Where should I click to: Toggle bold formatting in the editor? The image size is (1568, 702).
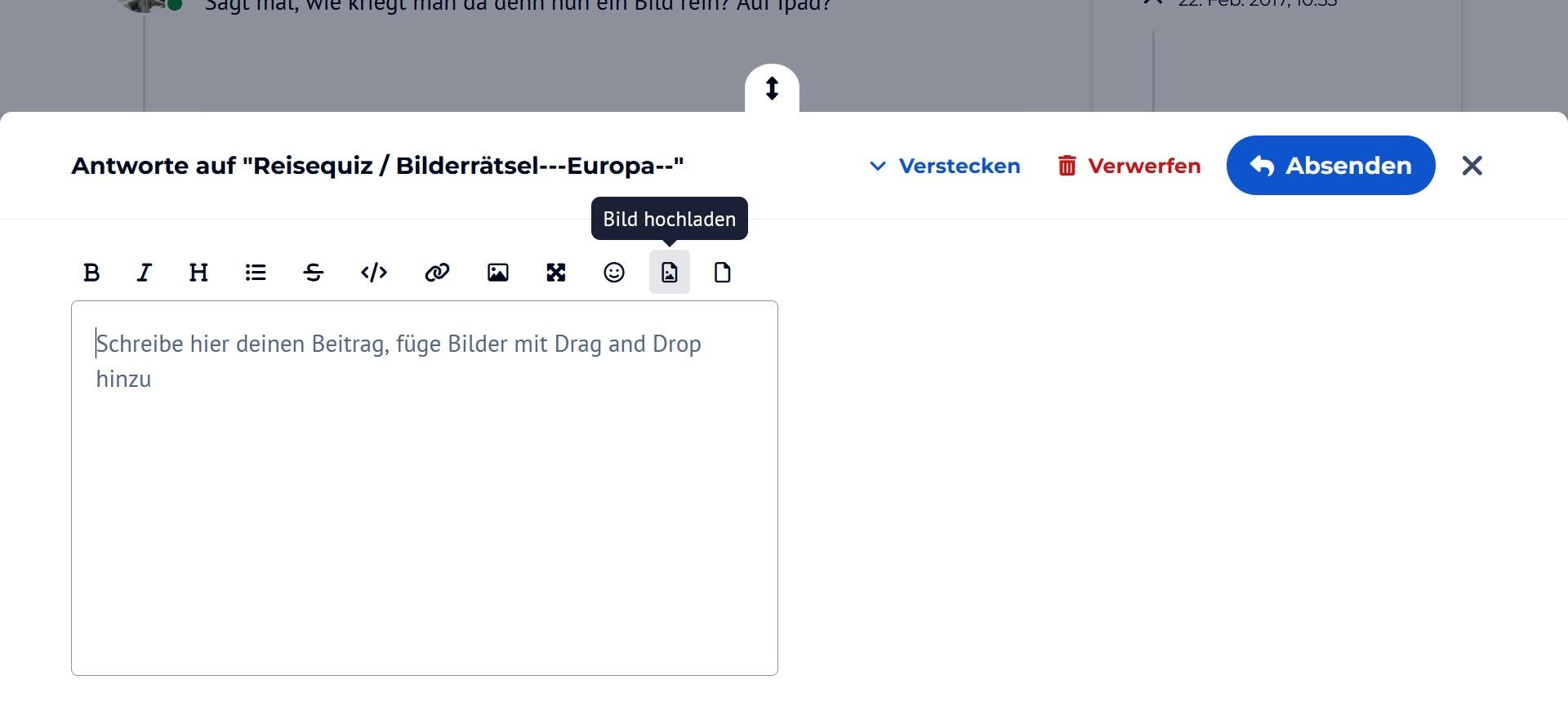click(x=91, y=273)
